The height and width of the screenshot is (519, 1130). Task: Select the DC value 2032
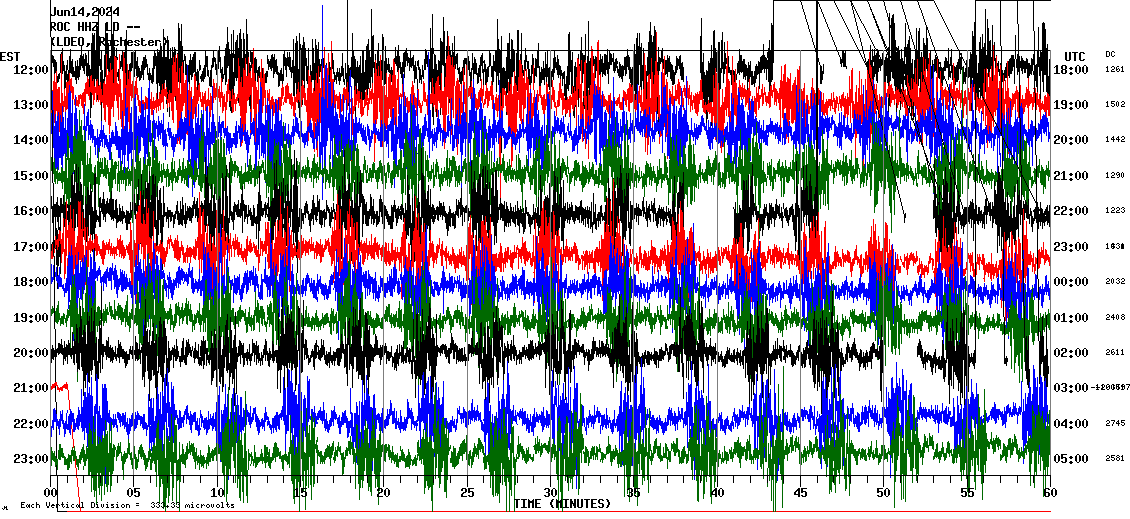(x=1115, y=282)
